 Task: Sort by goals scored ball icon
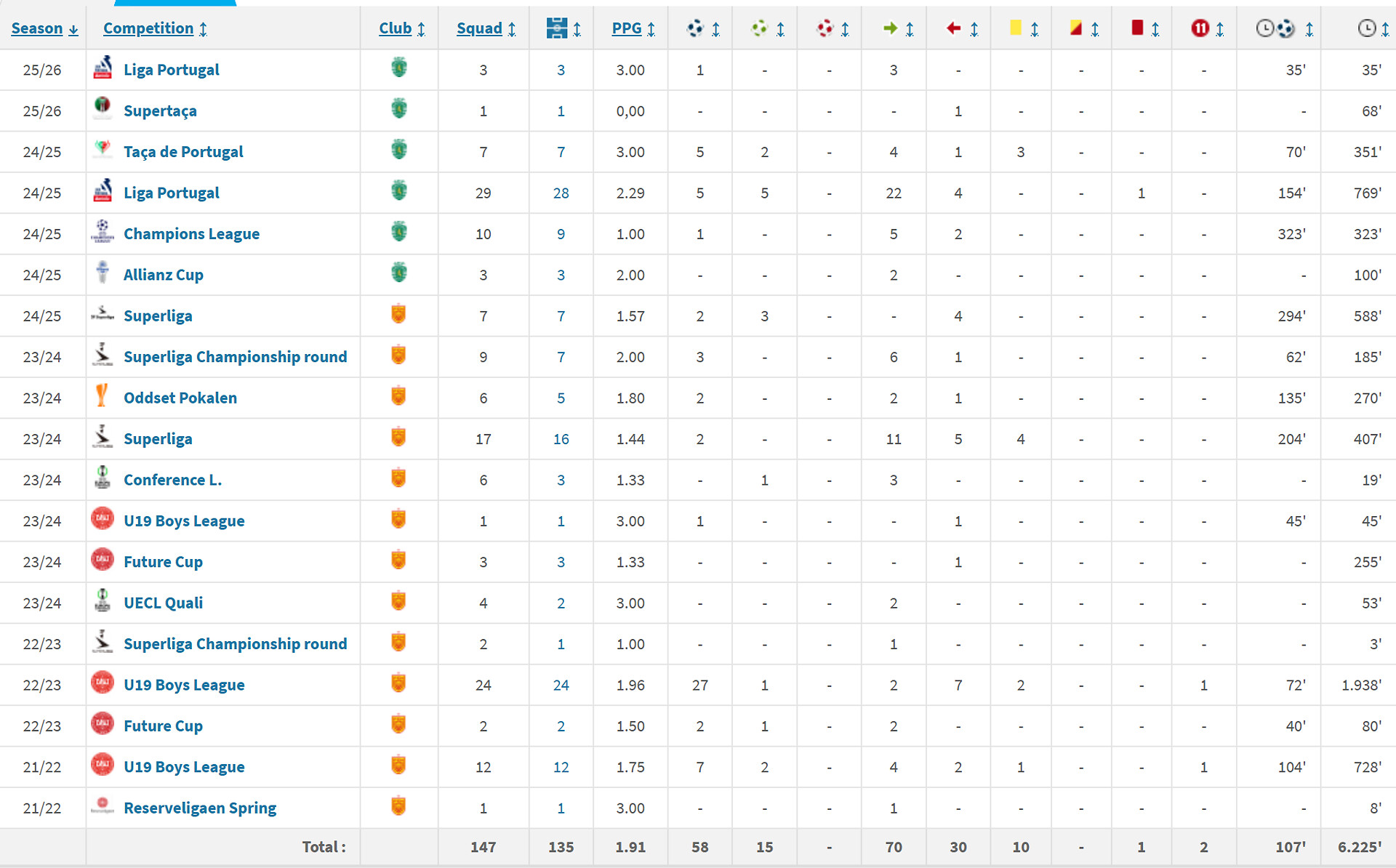(696, 28)
